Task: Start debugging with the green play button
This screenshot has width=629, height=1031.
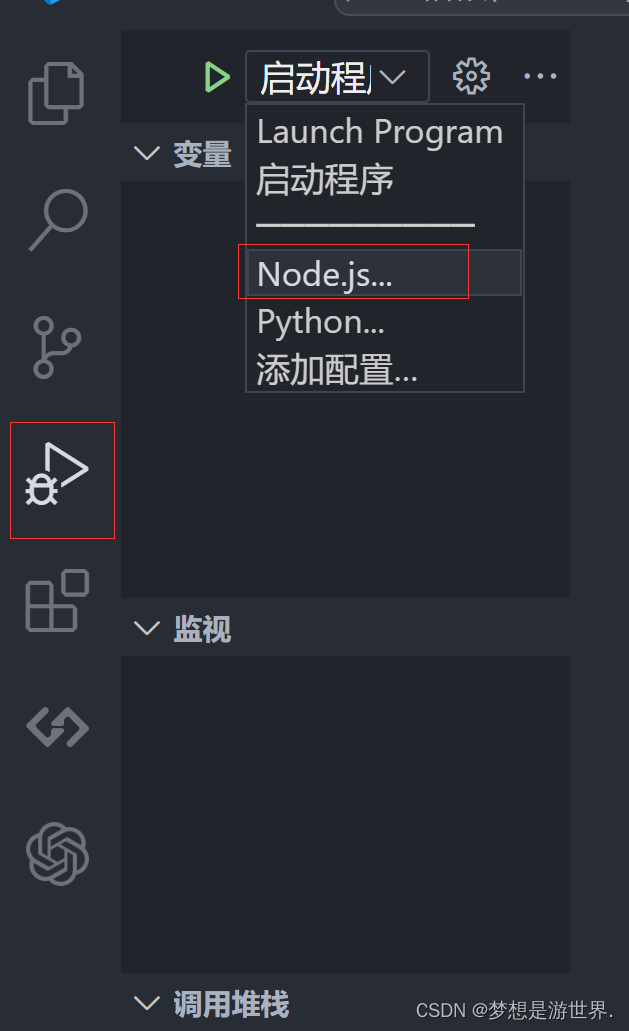Action: point(217,75)
